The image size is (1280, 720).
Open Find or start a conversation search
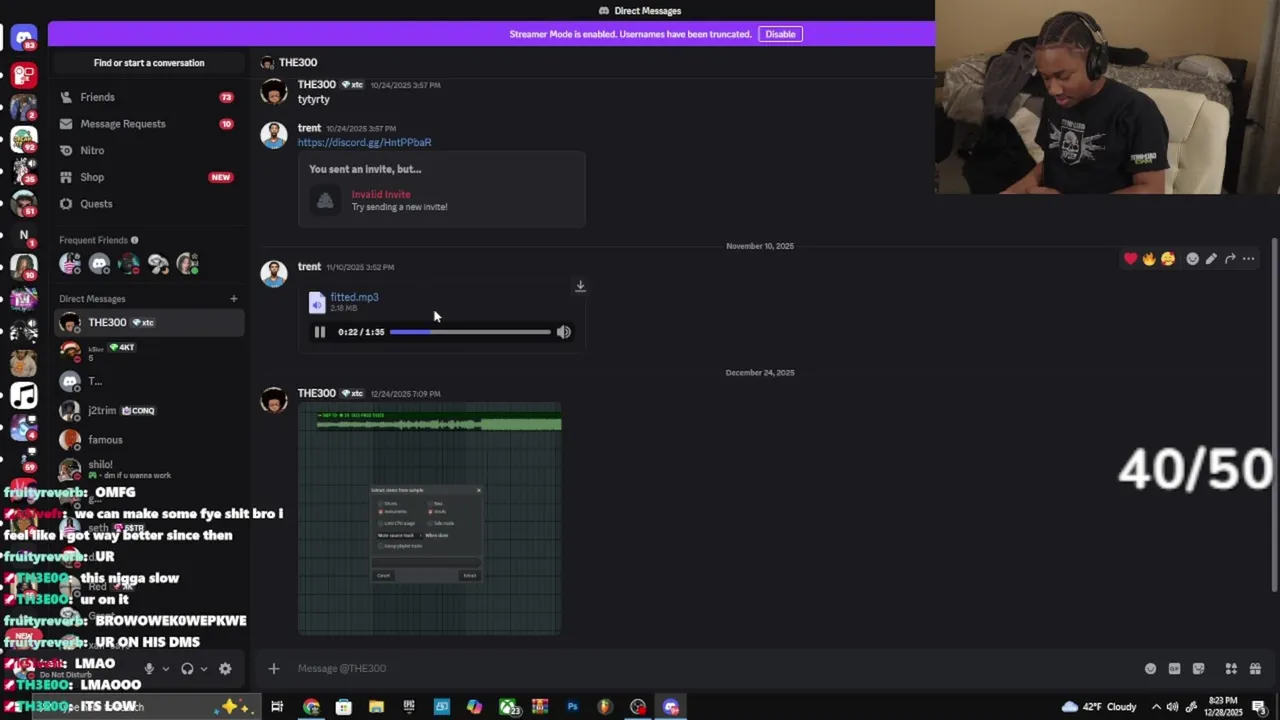149,63
